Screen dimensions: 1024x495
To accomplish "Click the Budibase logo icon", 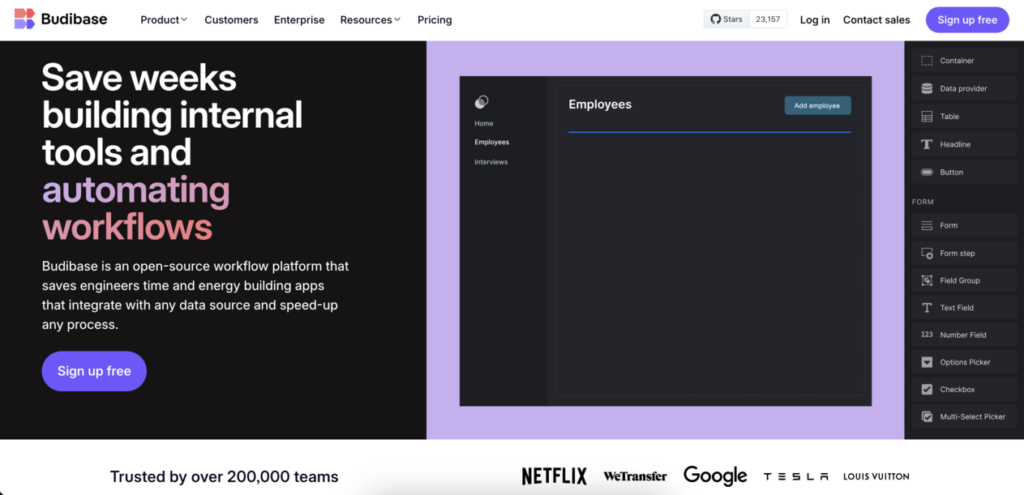I will point(24,19).
